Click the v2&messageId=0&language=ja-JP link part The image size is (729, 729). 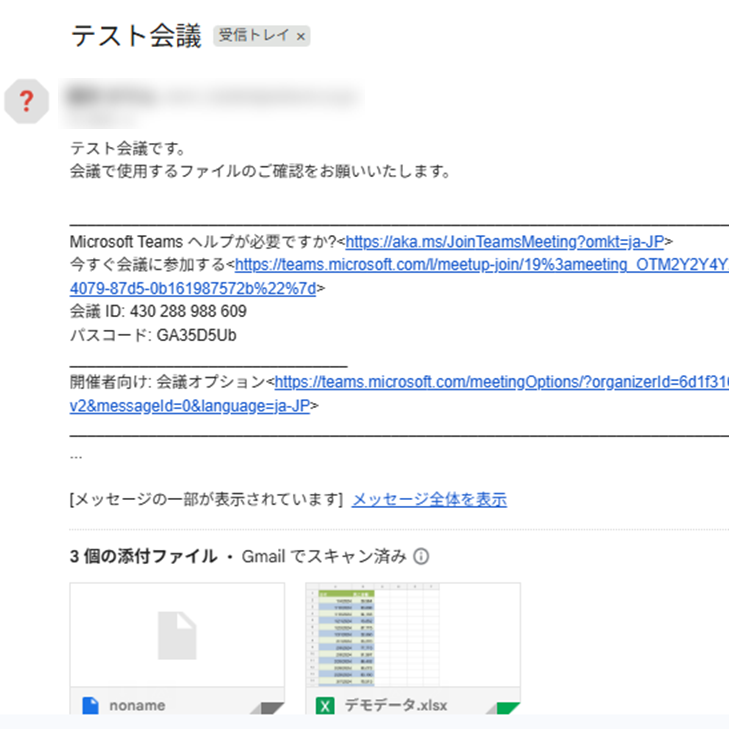click(x=190, y=406)
